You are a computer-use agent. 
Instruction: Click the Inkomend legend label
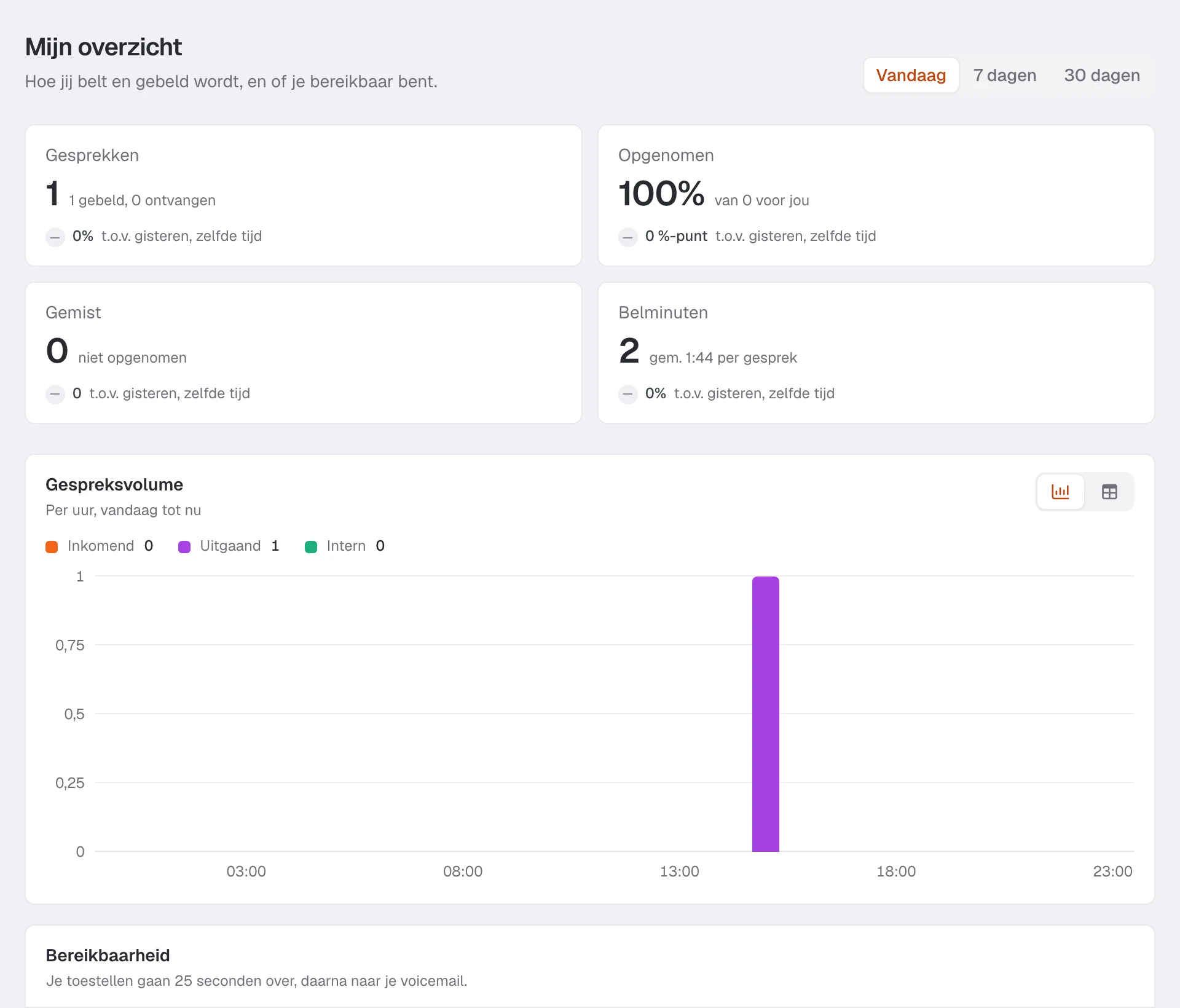pos(101,546)
